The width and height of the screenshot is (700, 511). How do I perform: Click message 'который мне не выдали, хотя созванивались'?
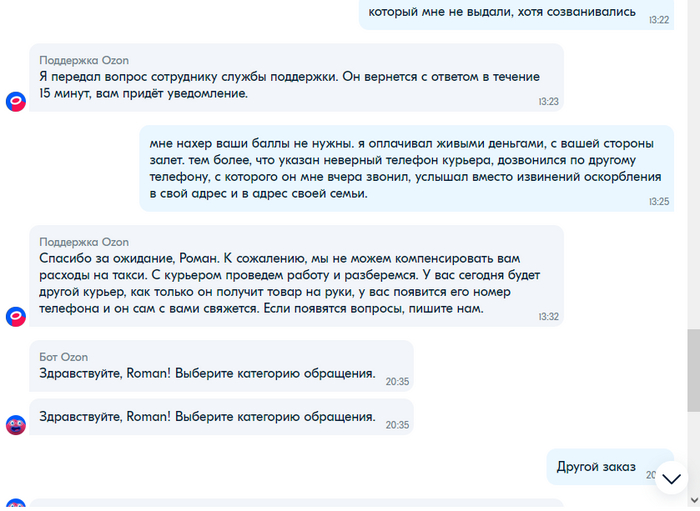point(517,13)
